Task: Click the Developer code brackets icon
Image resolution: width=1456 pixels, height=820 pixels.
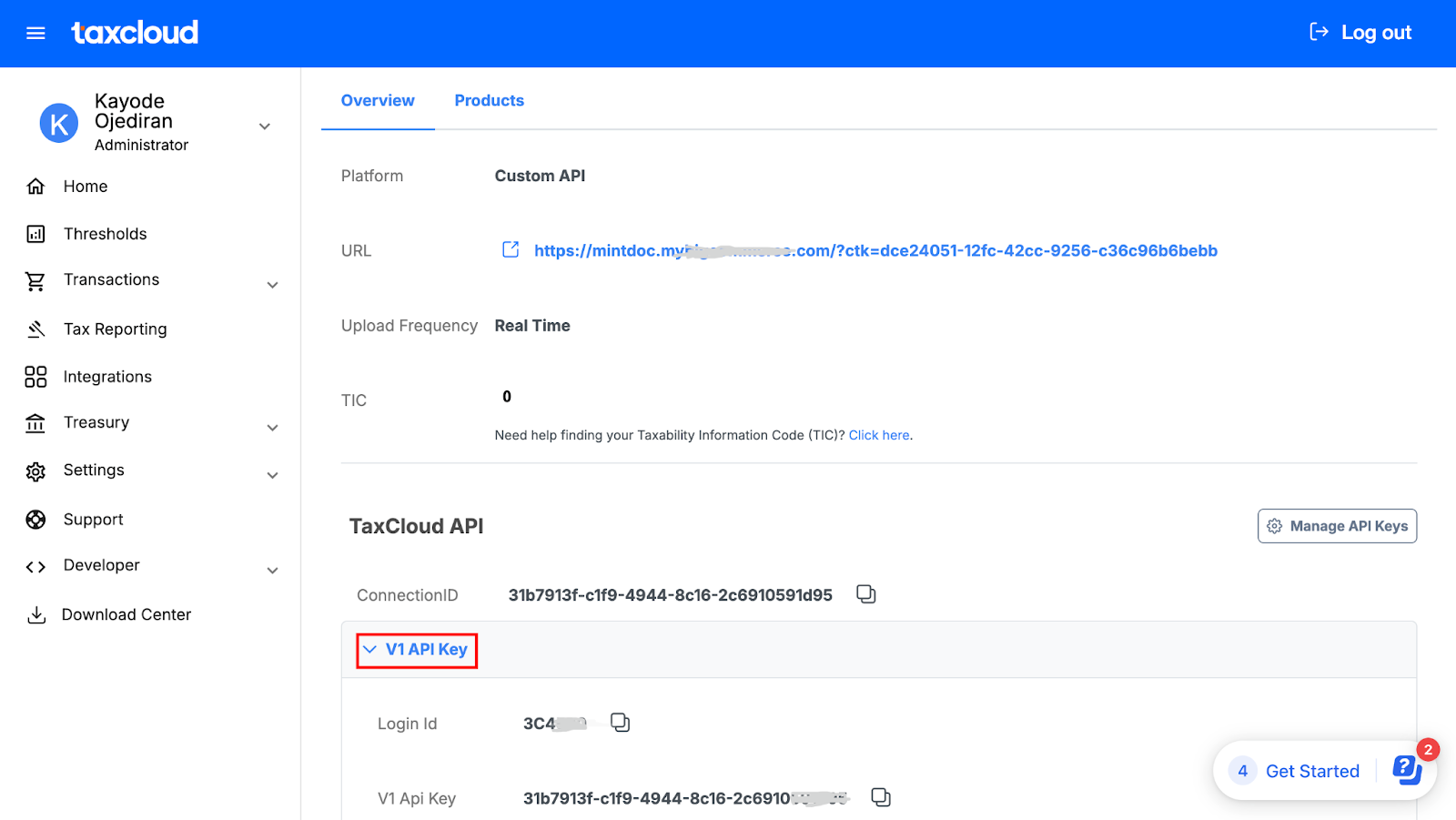Action: [35, 567]
